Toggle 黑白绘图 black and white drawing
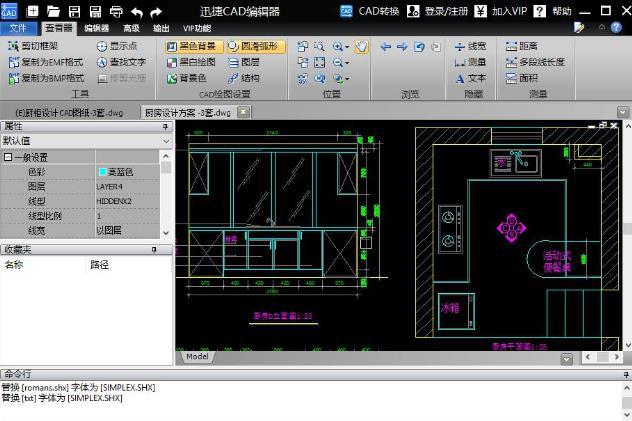This screenshot has height=421, width=632. (x=191, y=62)
